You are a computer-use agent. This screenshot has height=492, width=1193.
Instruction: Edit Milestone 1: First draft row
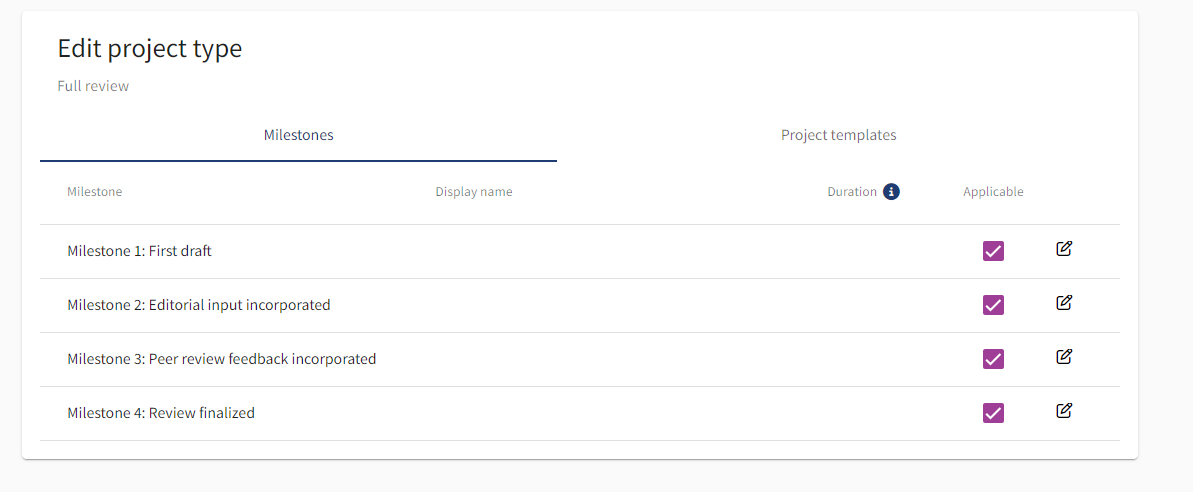pos(1064,249)
